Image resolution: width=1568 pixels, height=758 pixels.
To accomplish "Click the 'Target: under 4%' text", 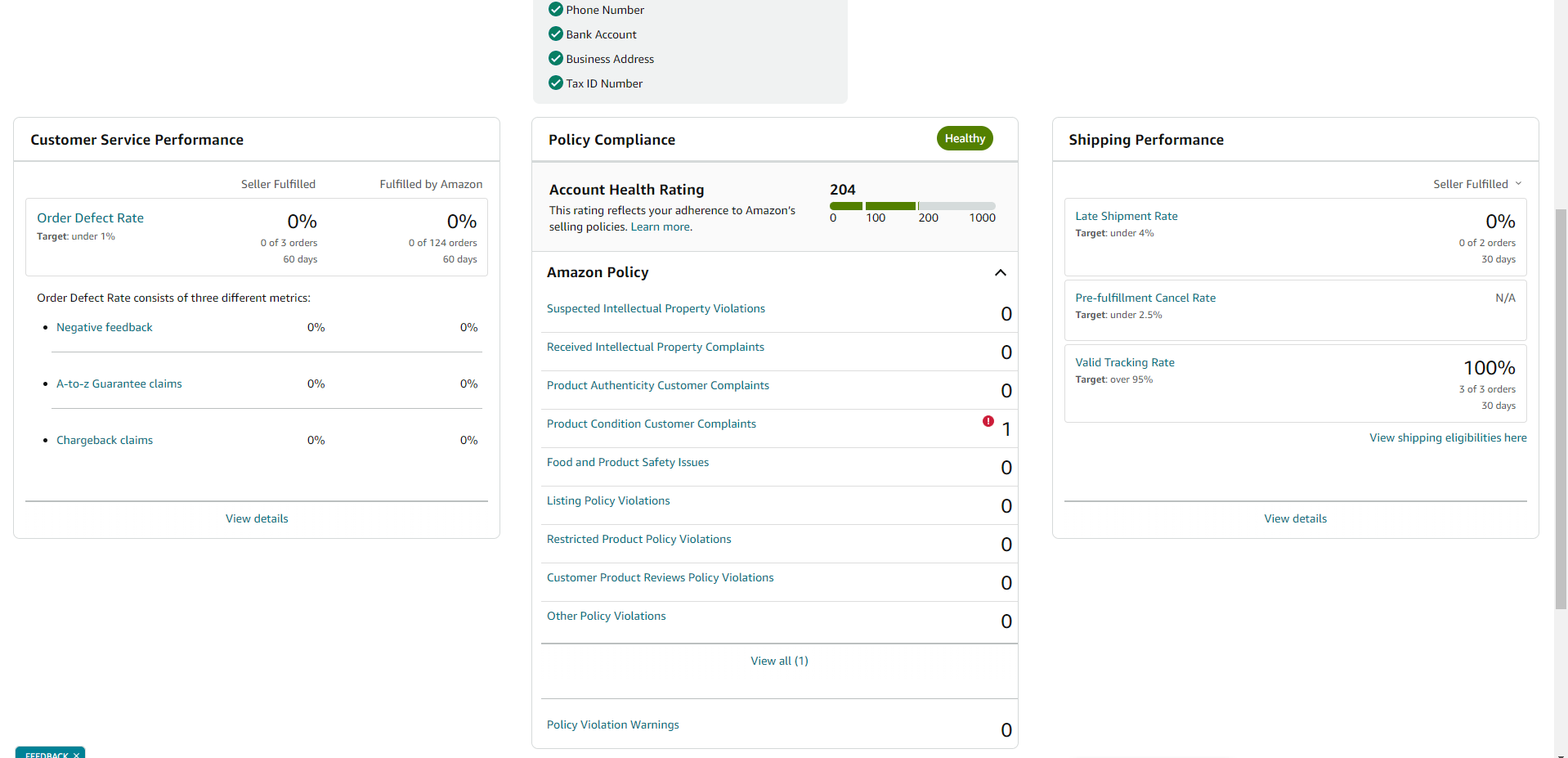I will click(1114, 233).
